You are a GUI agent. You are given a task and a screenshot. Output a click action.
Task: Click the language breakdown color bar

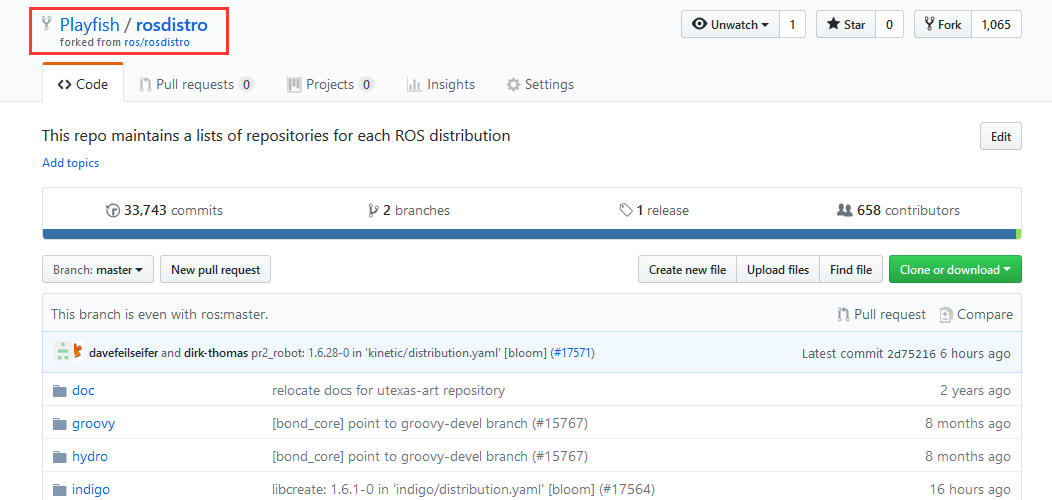point(531,234)
